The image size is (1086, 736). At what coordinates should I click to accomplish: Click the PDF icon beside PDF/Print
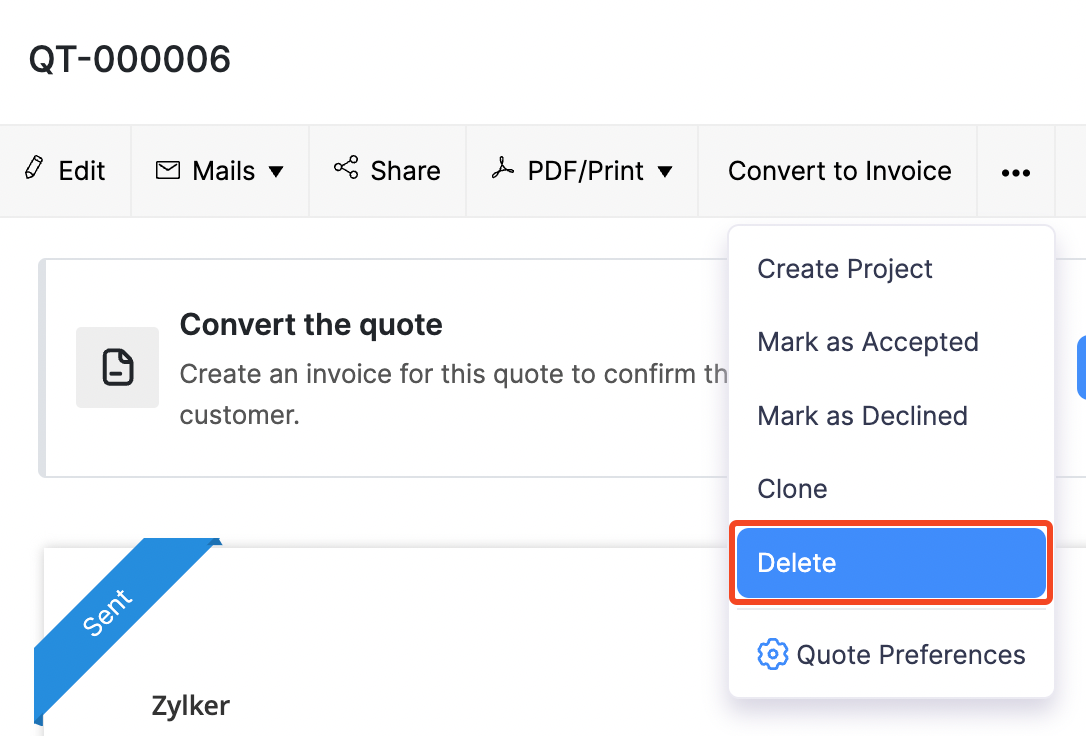[x=502, y=168]
